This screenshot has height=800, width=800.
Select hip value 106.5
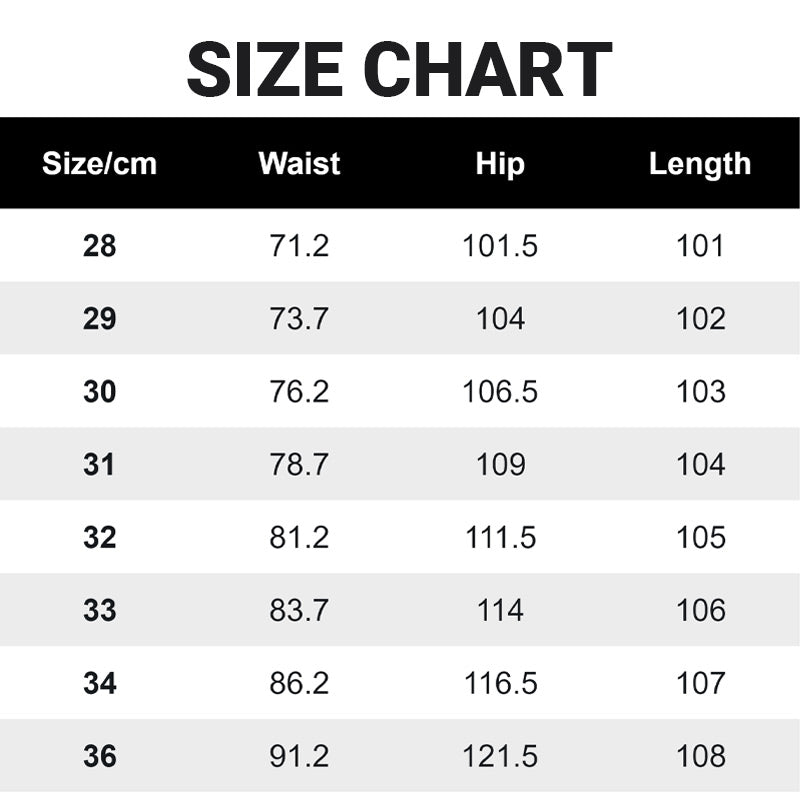pos(500,391)
